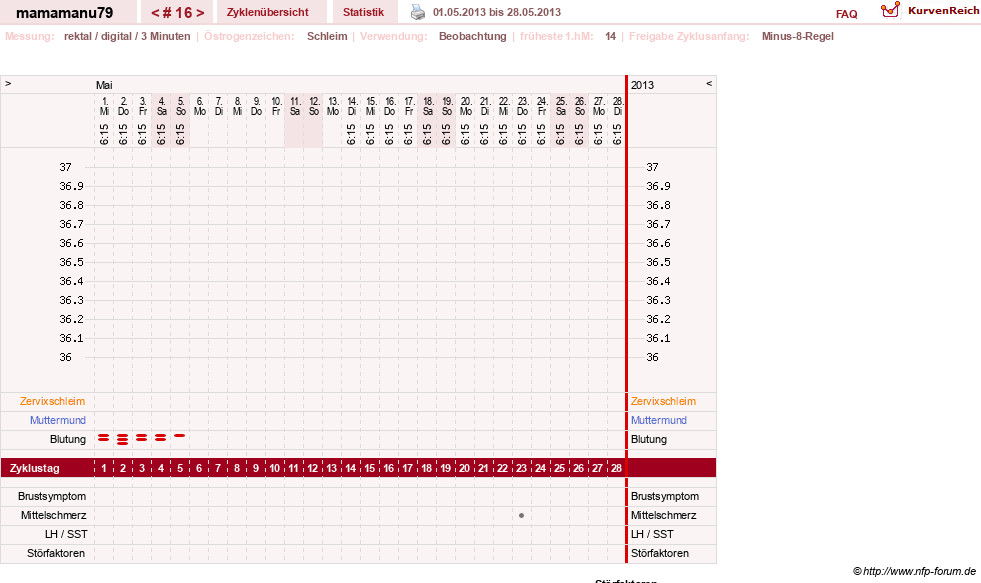Click the 6:15 time under 14. Di
981x583 pixels.
(351, 134)
